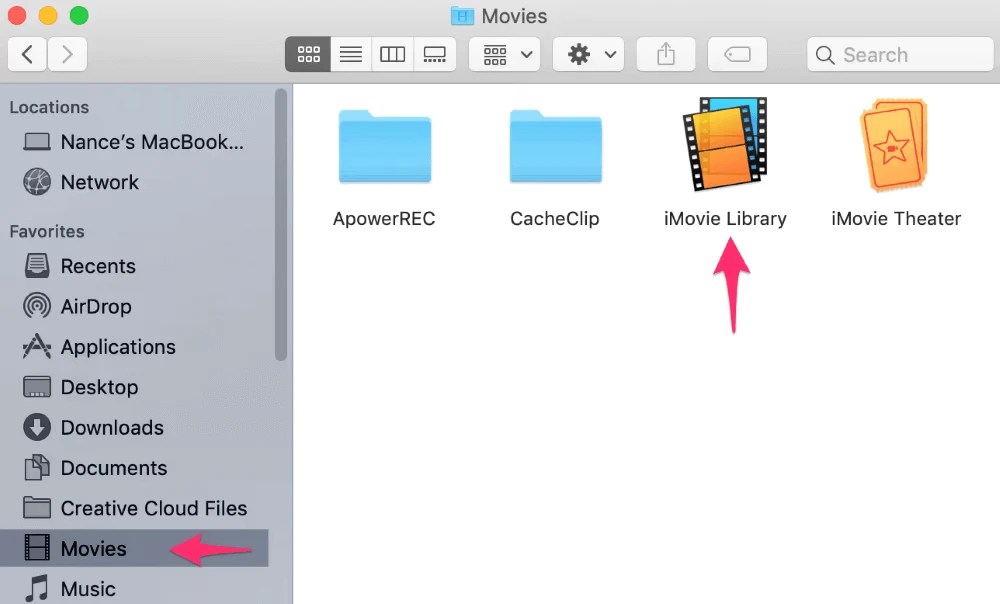Open the iMovie Library
1000x604 pixels.
tap(725, 145)
